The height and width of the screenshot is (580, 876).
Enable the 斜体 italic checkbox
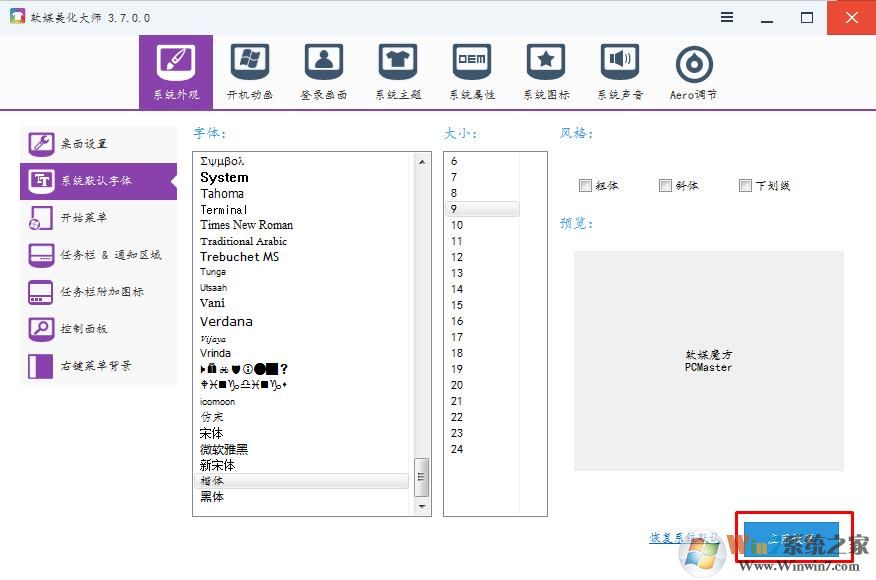(665, 186)
